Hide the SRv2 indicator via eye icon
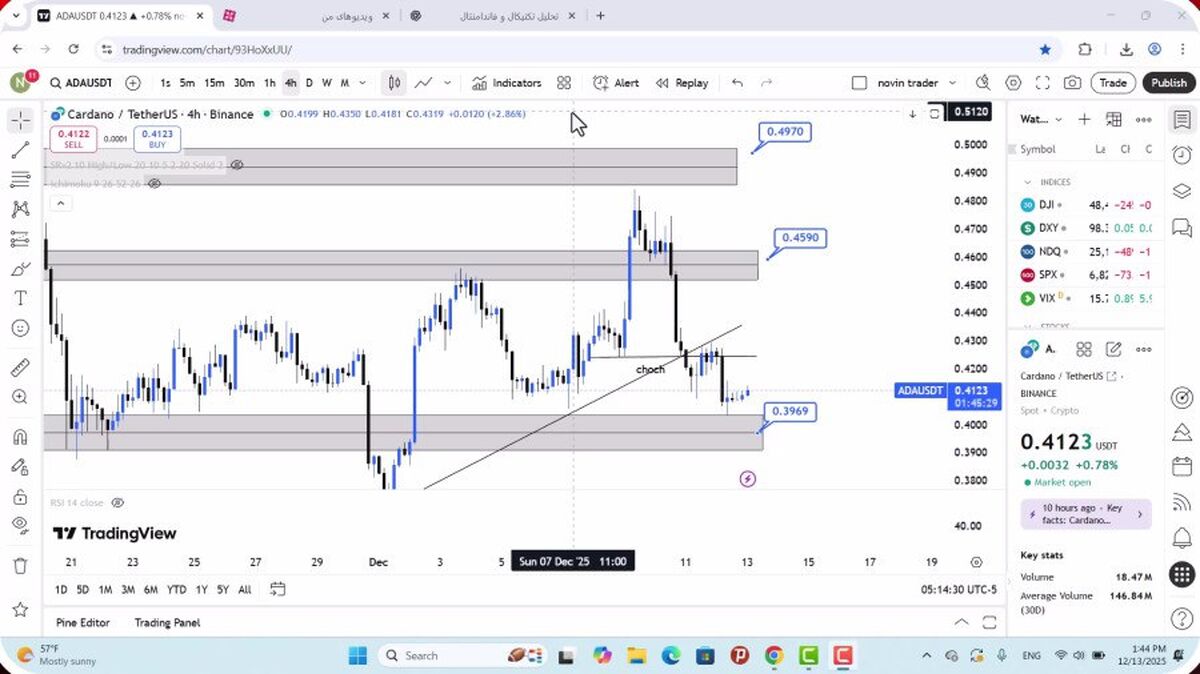 click(x=237, y=165)
